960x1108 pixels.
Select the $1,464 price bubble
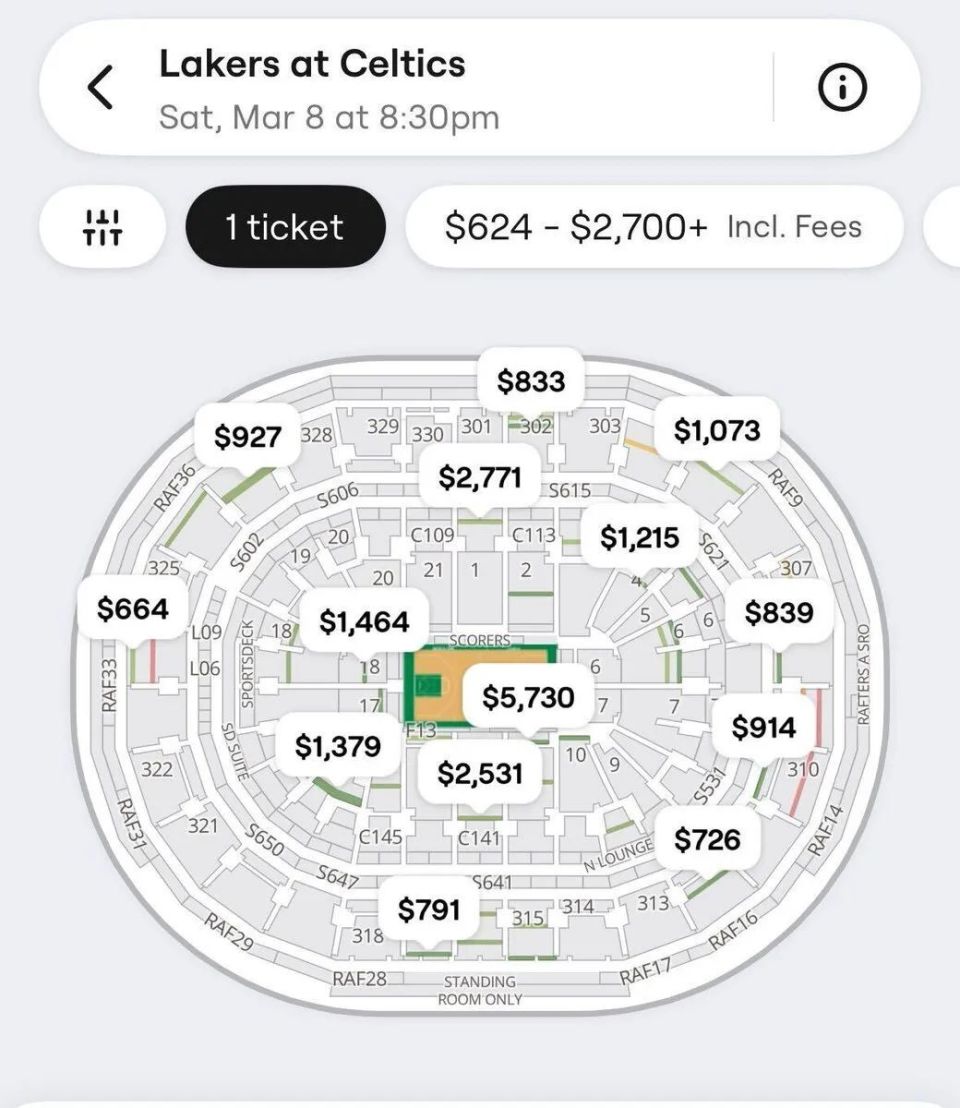[365, 621]
